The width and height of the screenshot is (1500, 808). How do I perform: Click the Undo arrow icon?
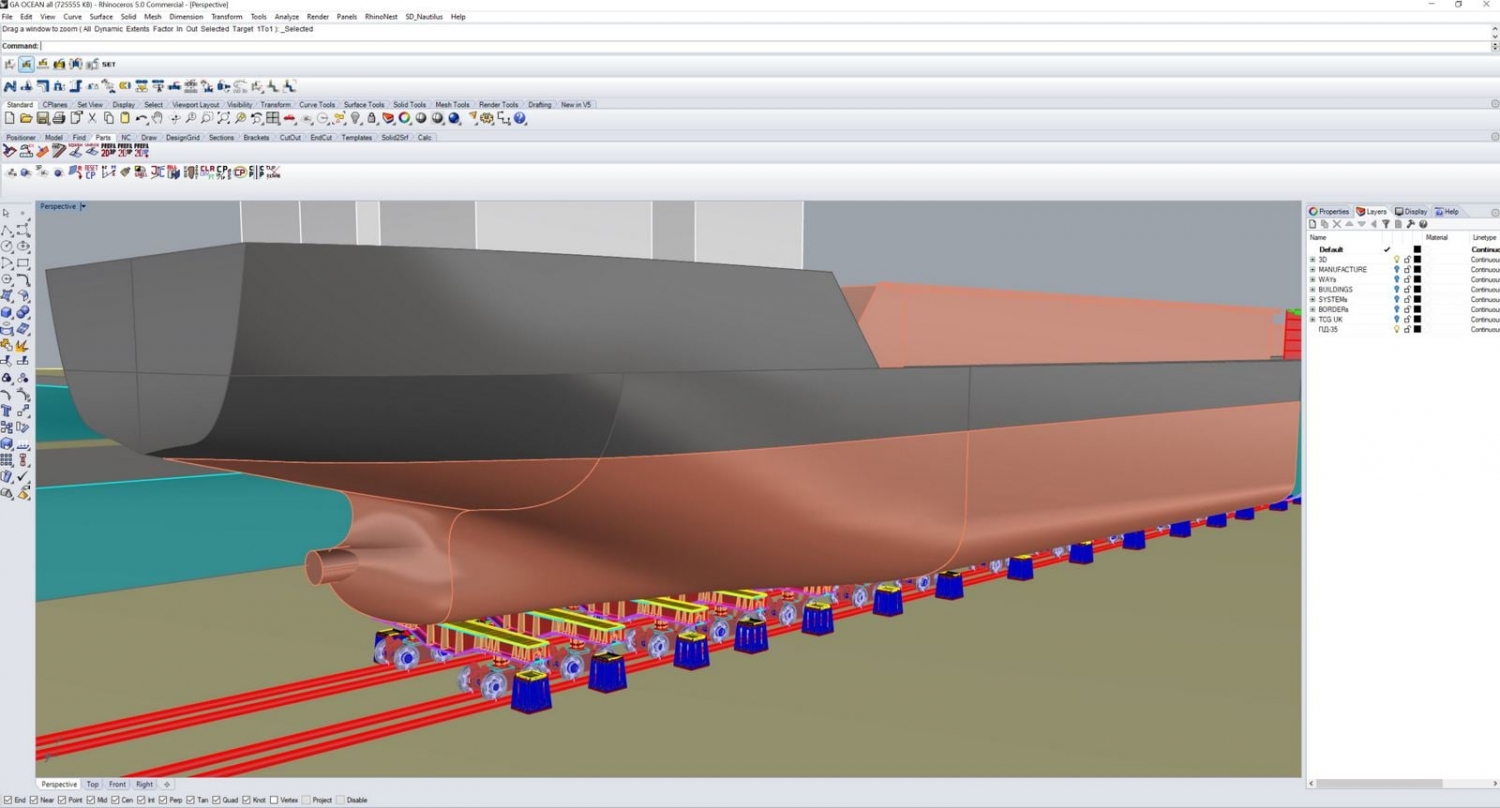pyautogui.click(x=141, y=118)
